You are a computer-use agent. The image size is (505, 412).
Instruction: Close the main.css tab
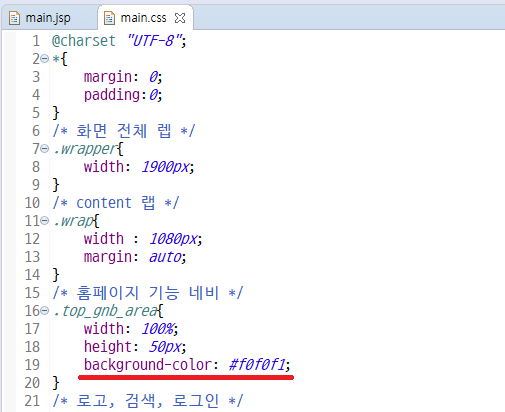coord(180,18)
